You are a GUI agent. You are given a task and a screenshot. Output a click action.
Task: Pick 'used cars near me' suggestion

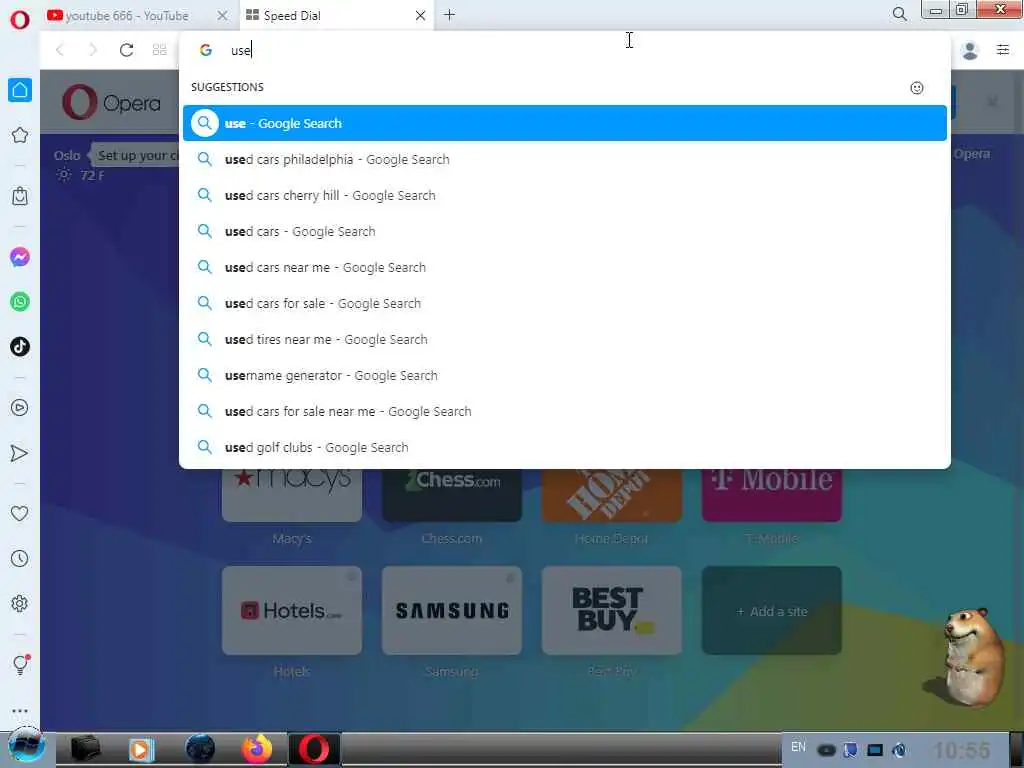tap(565, 267)
